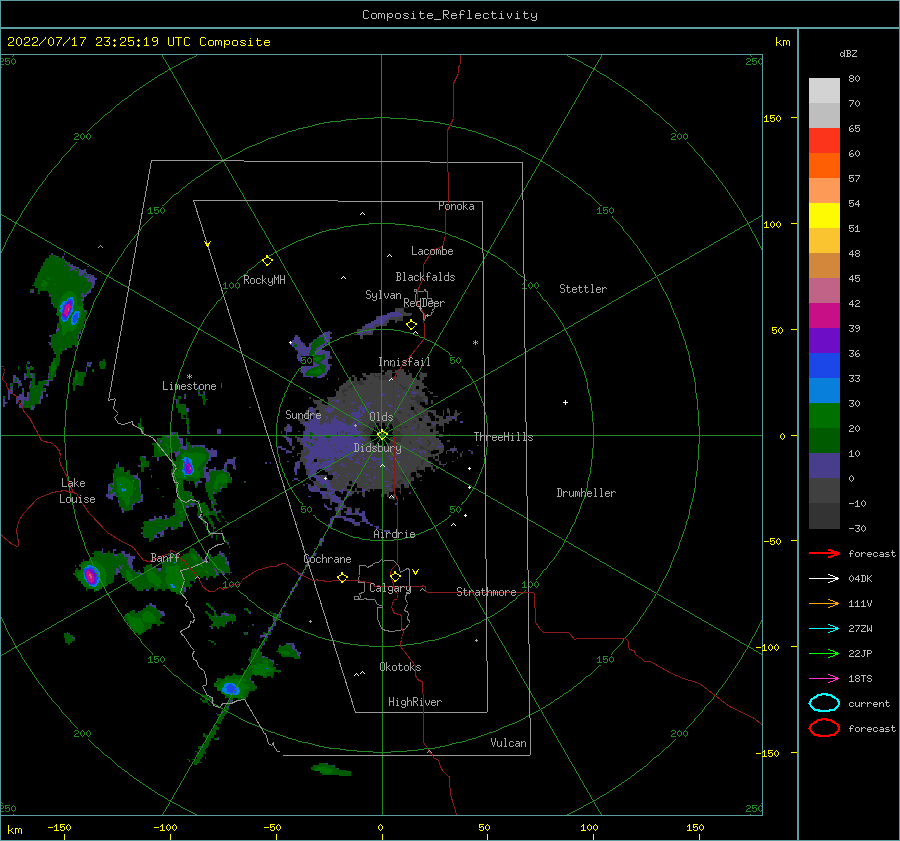
Task: Click the Blackfalds label
Action: click(425, 277)
